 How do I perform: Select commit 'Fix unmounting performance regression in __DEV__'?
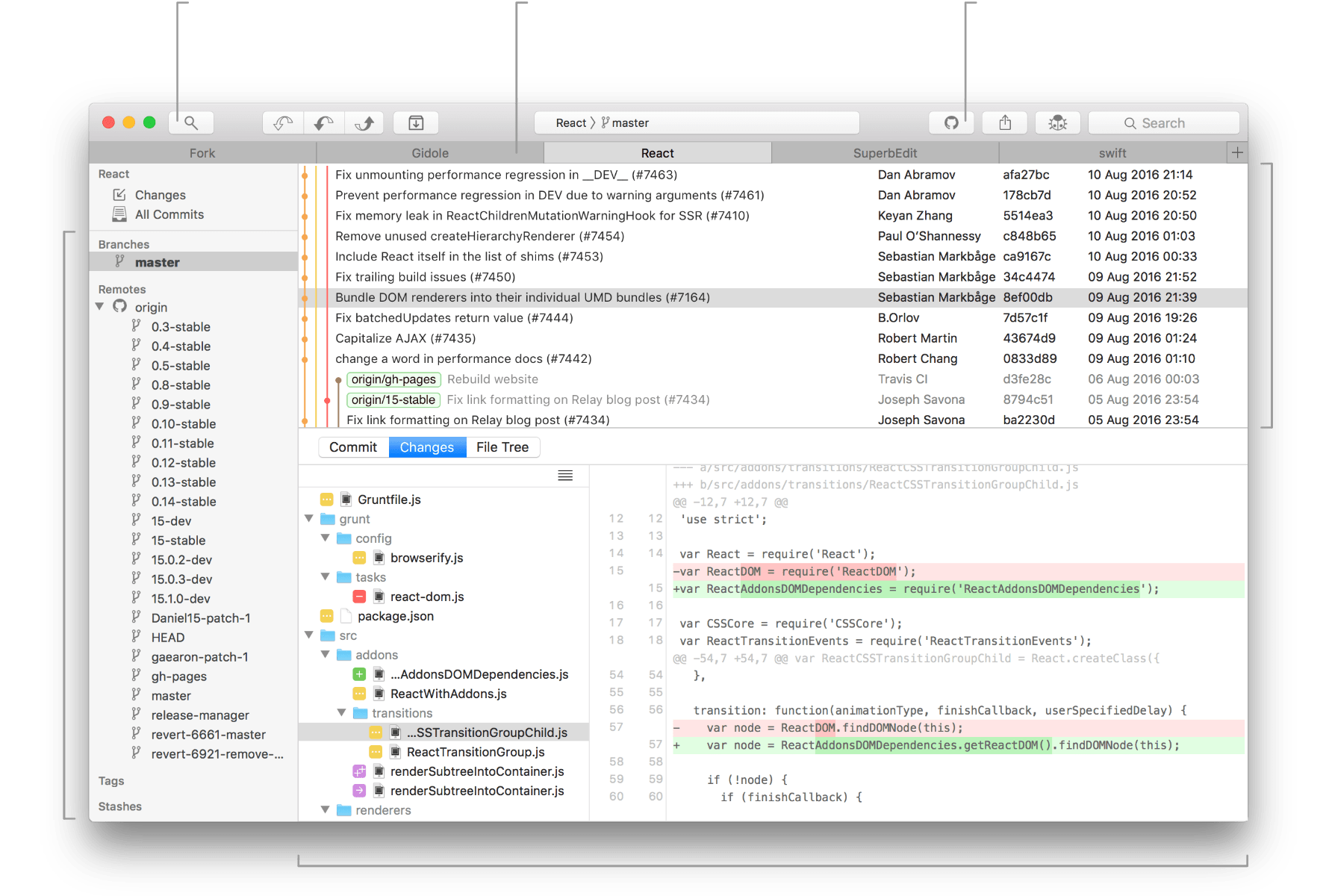(773, 175)
